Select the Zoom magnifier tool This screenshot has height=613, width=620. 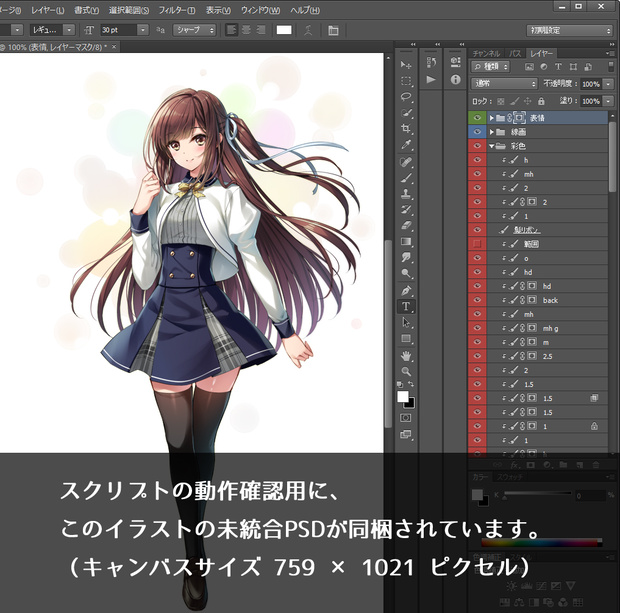[406, 371]
